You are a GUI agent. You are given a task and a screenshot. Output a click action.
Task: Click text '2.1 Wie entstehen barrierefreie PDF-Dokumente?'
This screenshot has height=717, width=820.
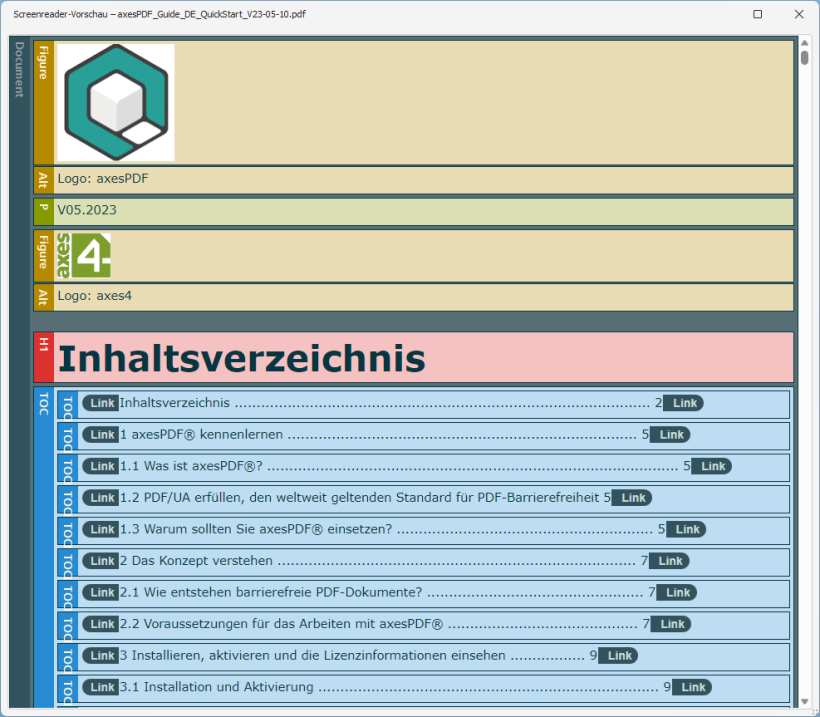click(271, 593)
